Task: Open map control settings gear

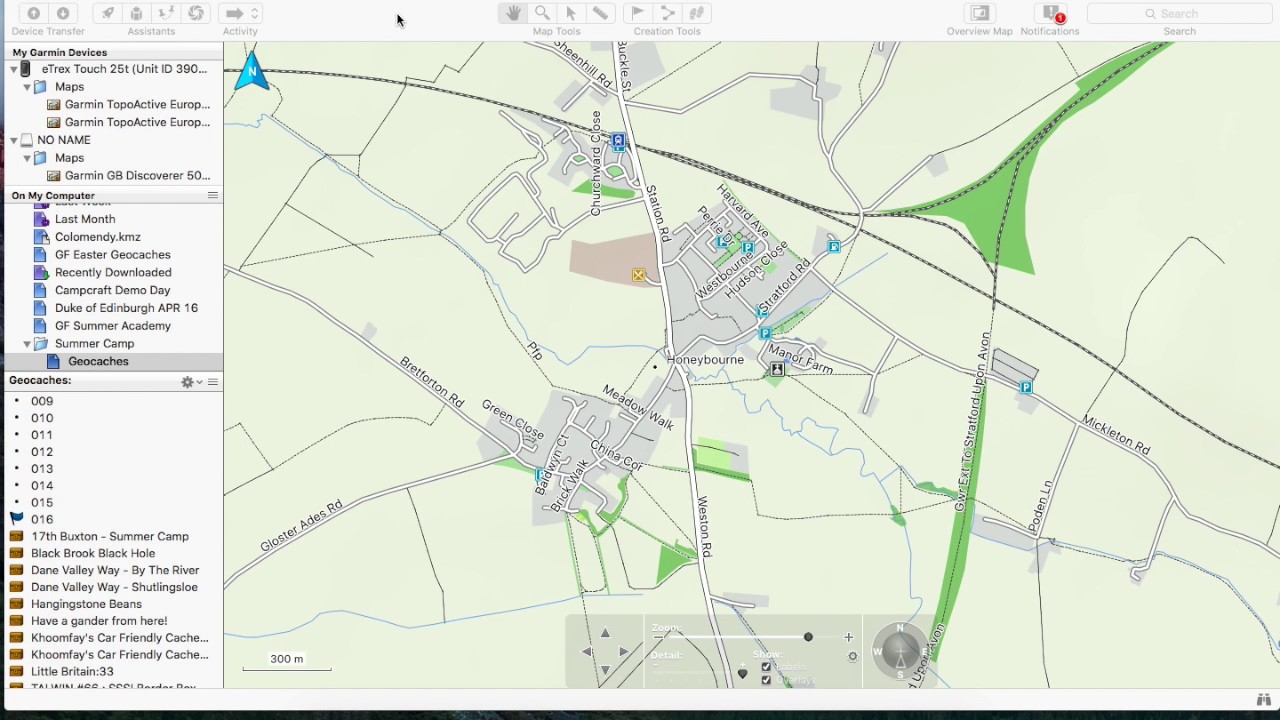Action: point(853,656)
